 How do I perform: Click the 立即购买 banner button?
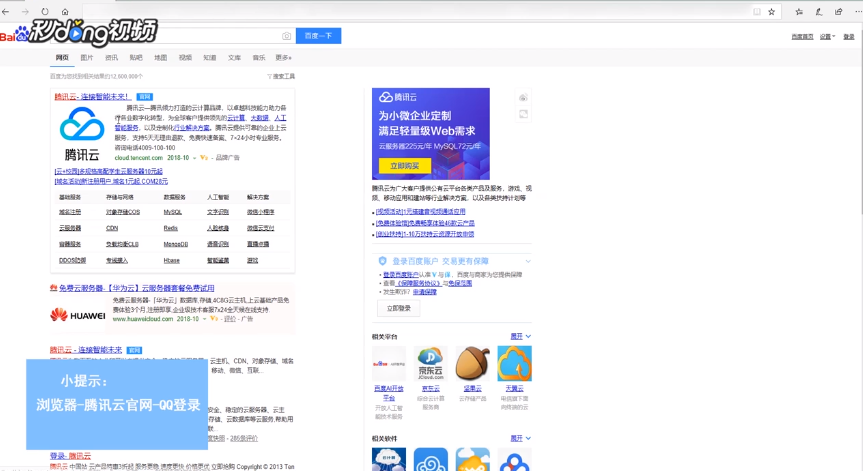click(405, 166)
